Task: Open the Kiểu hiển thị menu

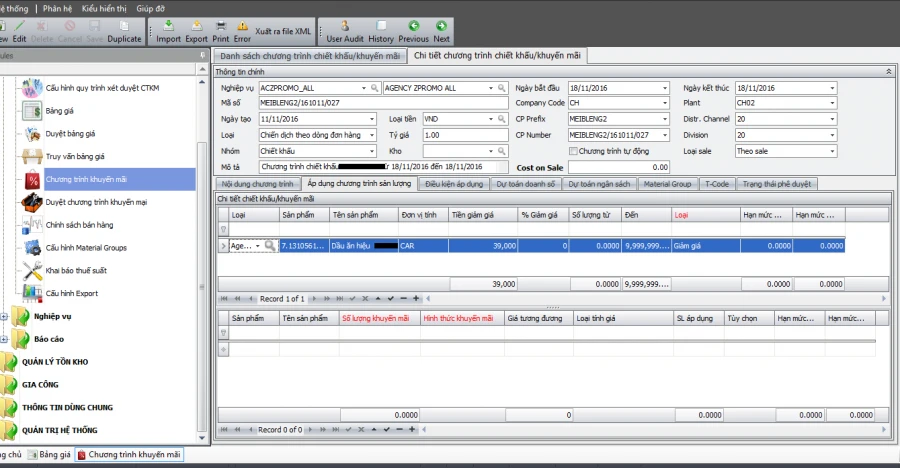Action: pos(104,9)
